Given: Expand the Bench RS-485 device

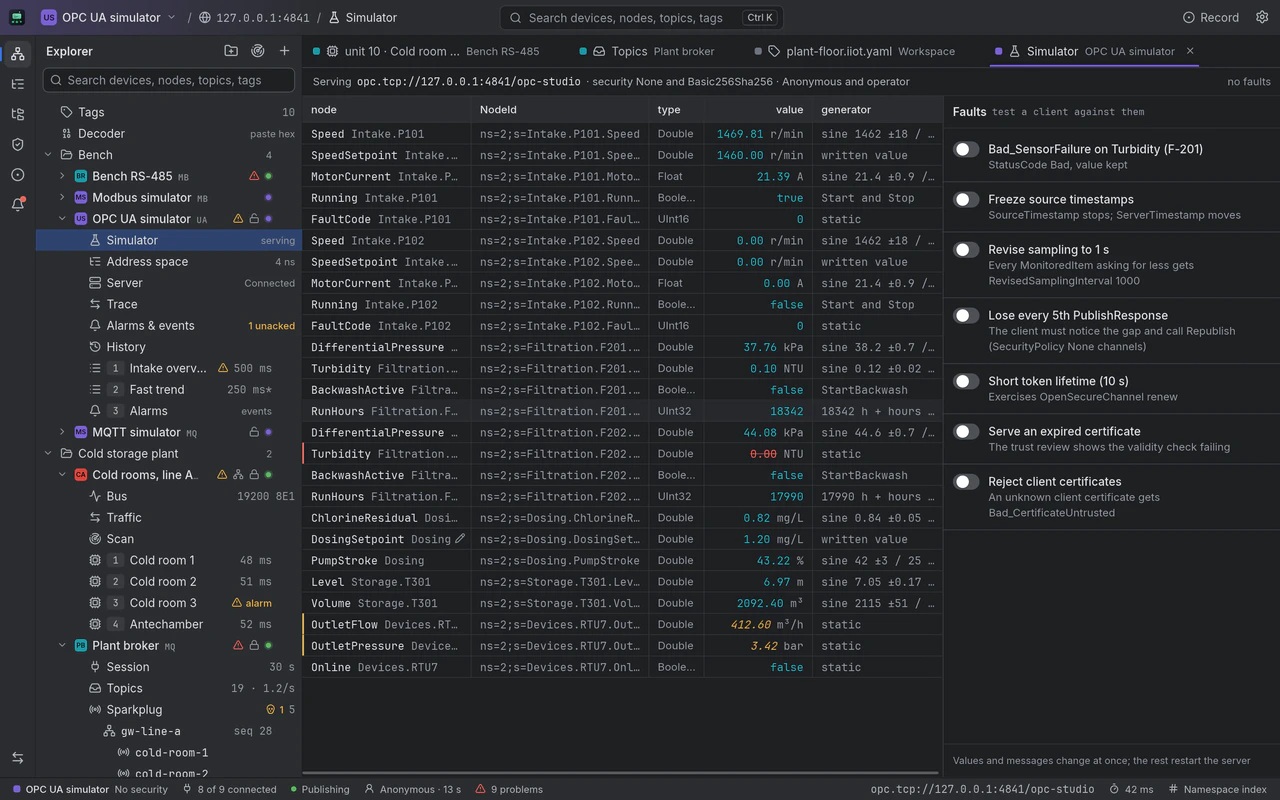Looking at the screenshot, I should coord(62,176).
